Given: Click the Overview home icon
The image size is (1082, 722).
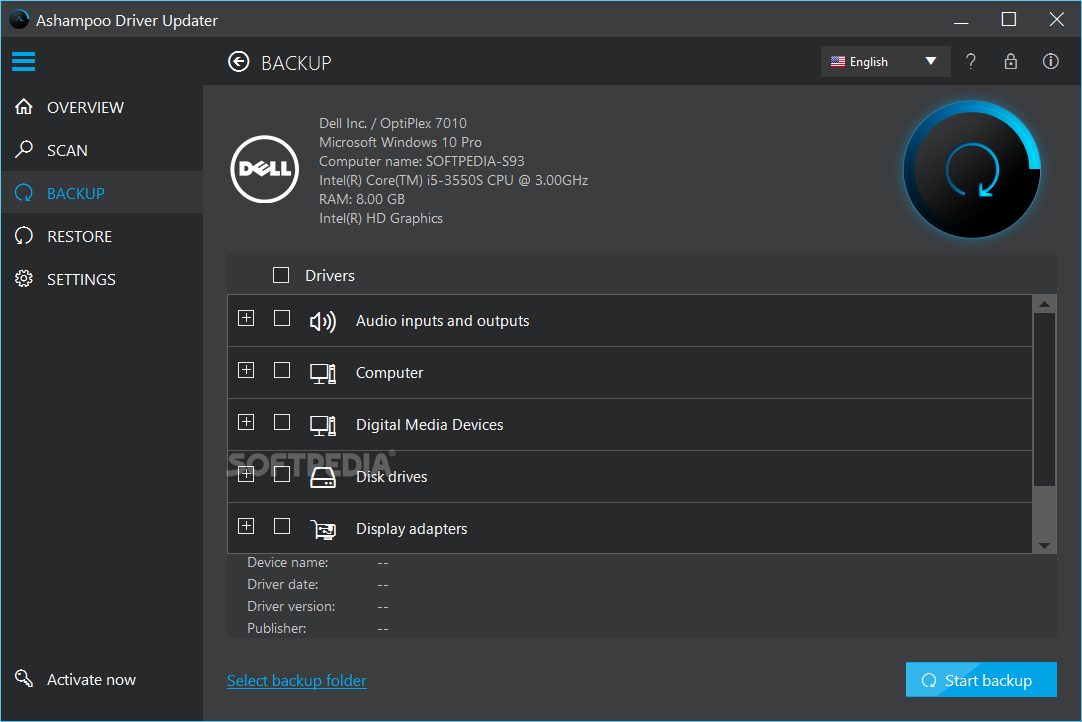Looking at the screenshot, I should tap(24, 106).
